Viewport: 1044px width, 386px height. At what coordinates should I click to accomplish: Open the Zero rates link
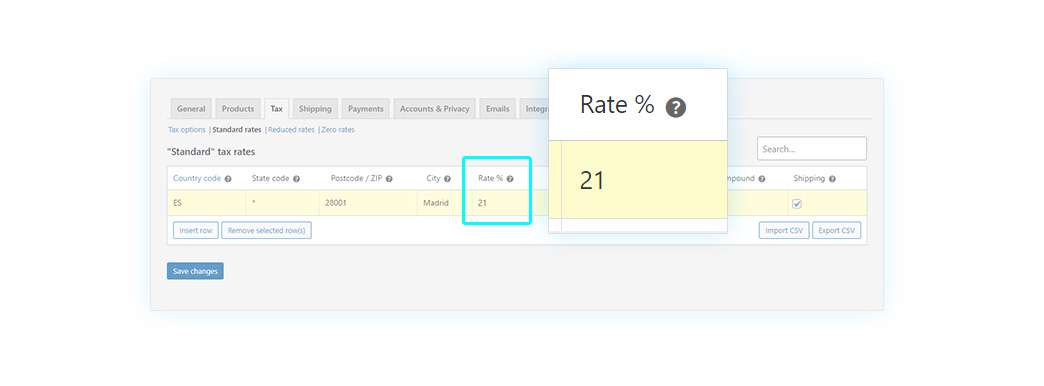click(x=338, y=130)
